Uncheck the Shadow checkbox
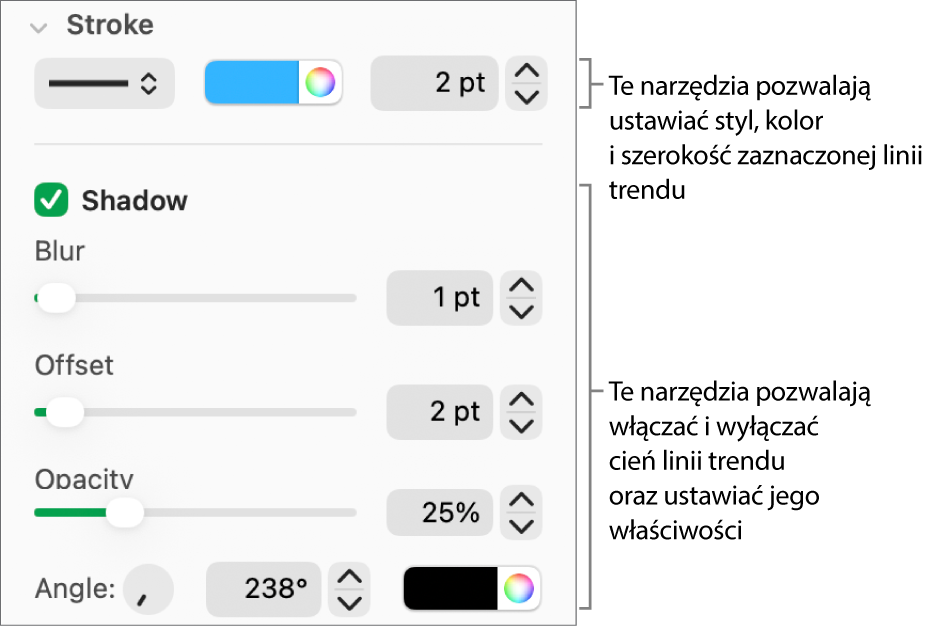The image size is (929, 627). click(51, 200)
